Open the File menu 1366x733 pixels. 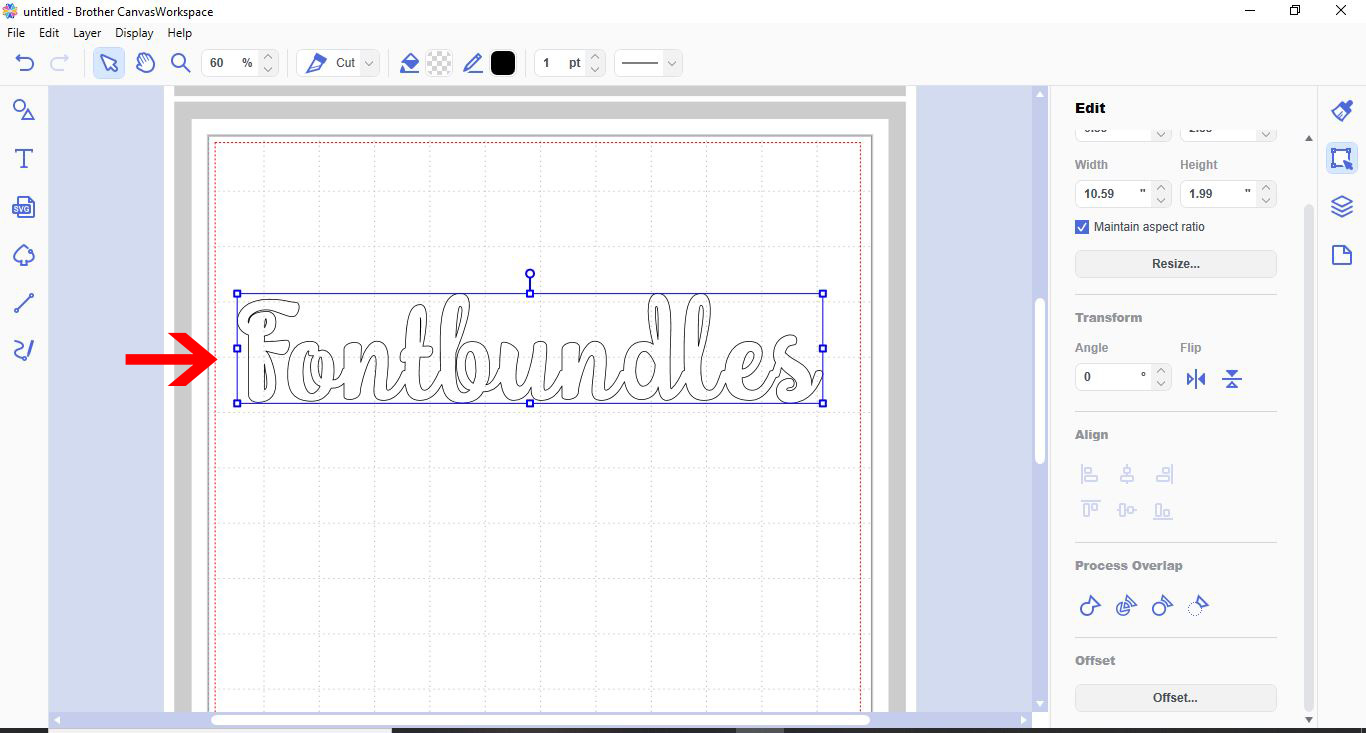coord(16,33)
